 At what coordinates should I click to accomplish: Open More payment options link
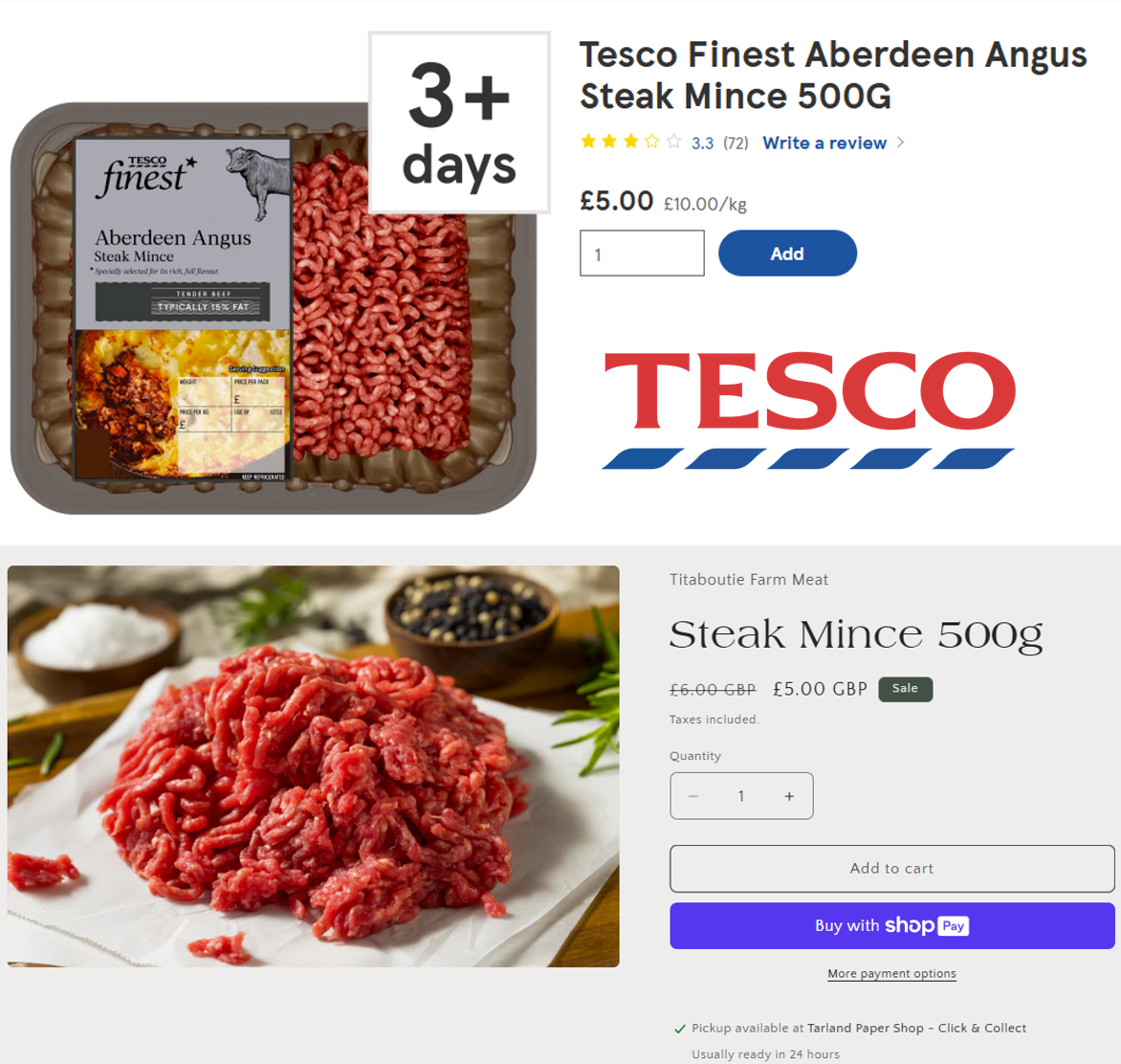891,973
